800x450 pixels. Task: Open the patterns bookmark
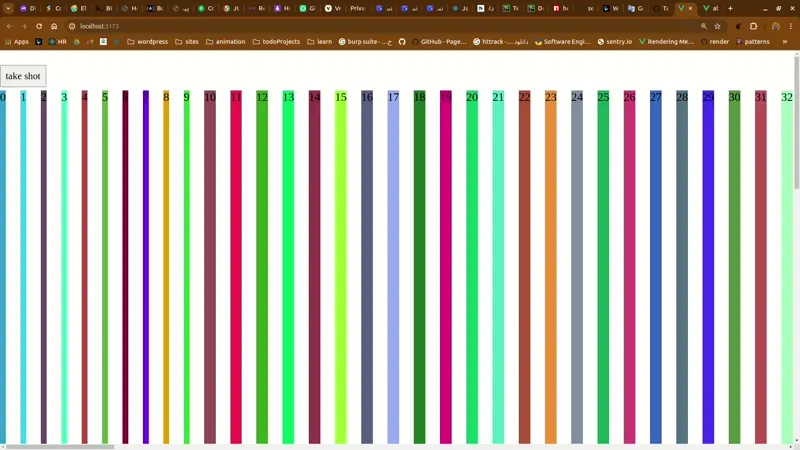point(753,42)
